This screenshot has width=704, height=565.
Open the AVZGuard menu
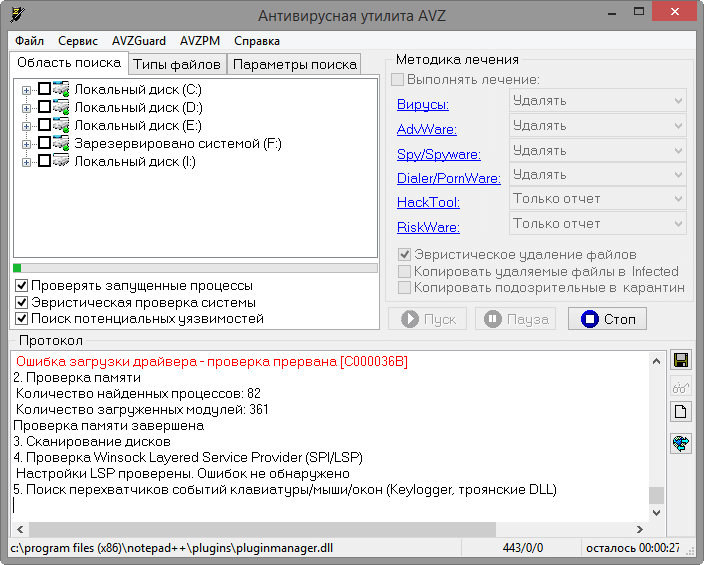[139, 41]
